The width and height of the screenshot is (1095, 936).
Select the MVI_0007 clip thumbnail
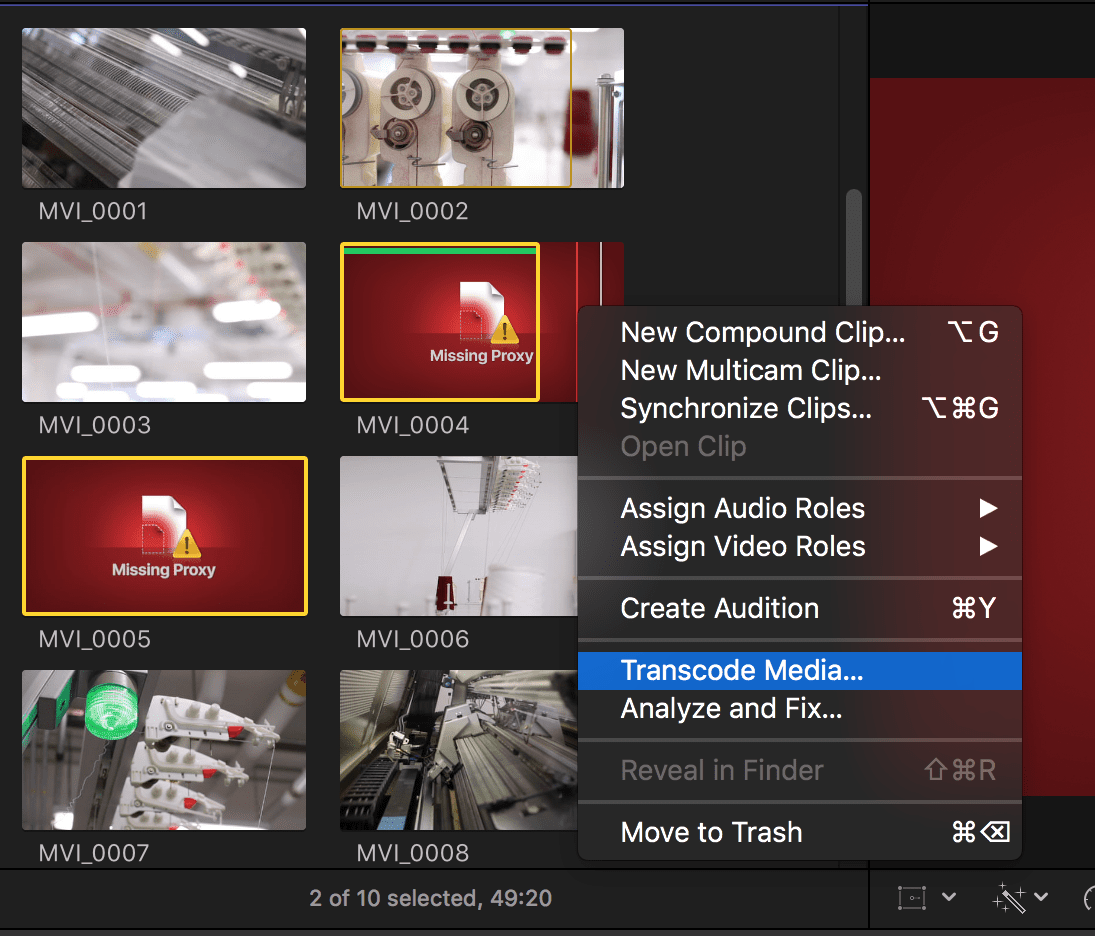click(x=163, y=749)
